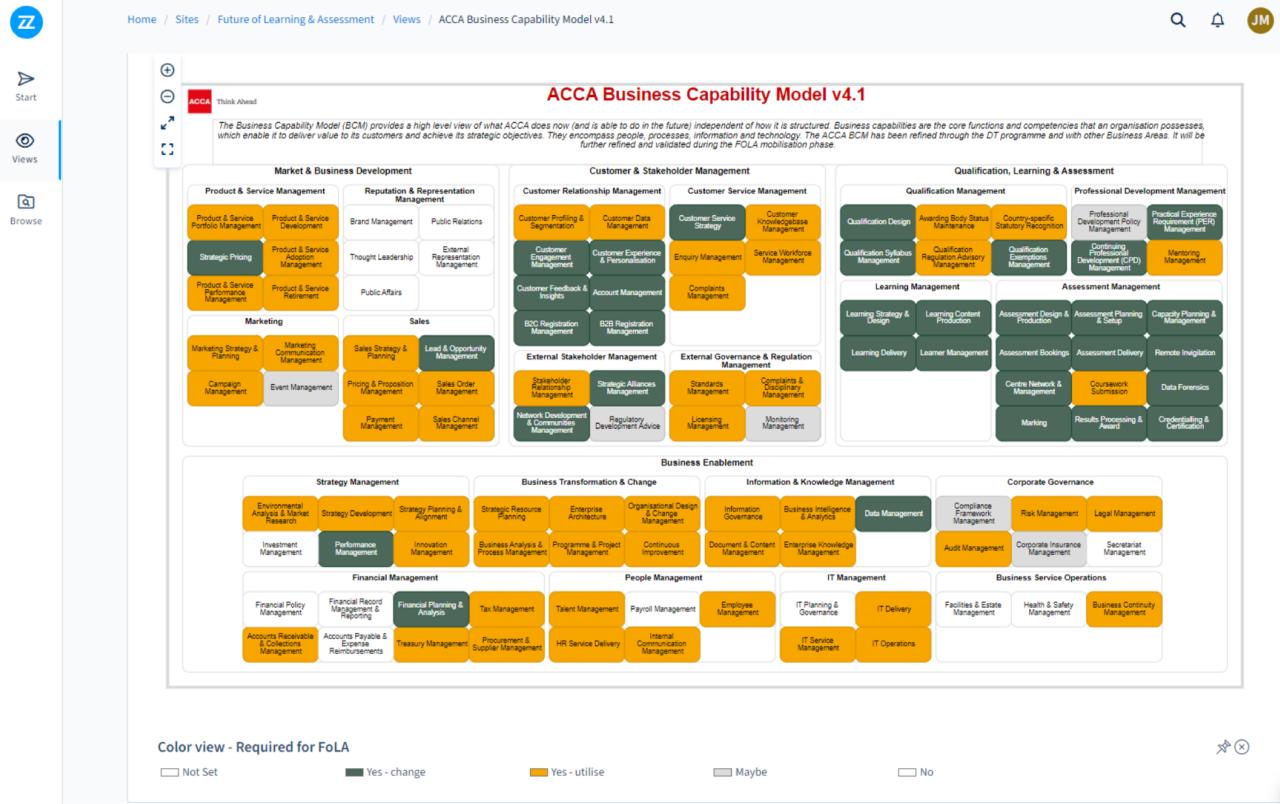Click the ACCA Think Ahead logo
This screenshot has width=1280, height=804.
(222, 101)
